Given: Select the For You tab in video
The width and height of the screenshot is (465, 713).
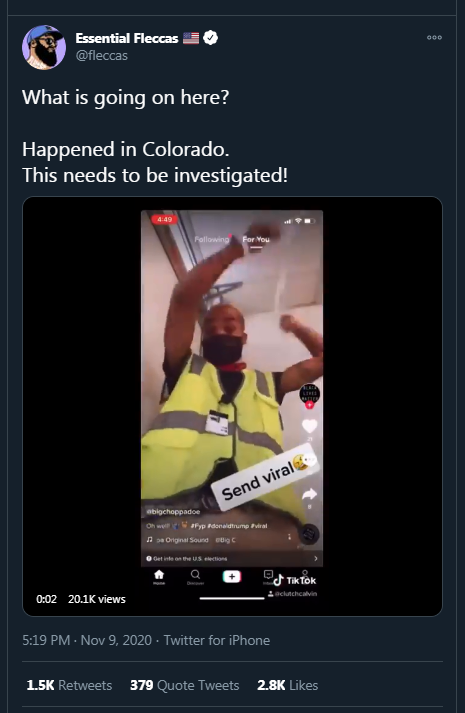Looking at the screenshot, I should click(256, 239).
